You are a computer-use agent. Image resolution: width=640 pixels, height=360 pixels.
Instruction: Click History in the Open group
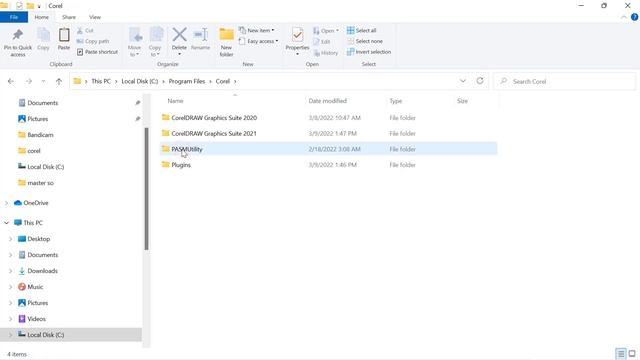coord(326,53)
